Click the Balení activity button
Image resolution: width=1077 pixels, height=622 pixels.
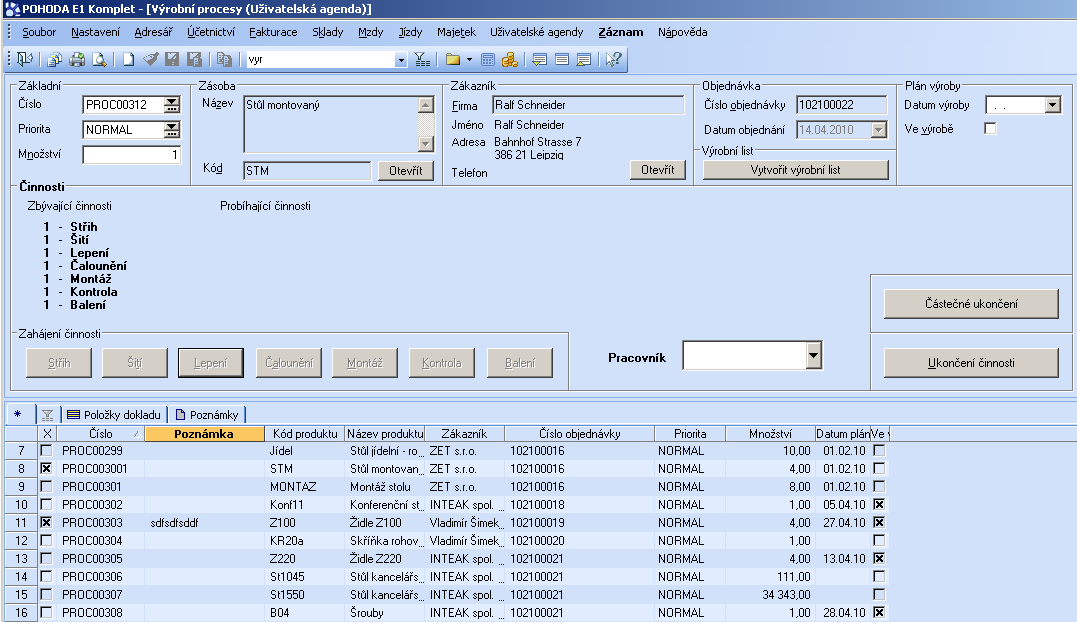tap(520, 362)
